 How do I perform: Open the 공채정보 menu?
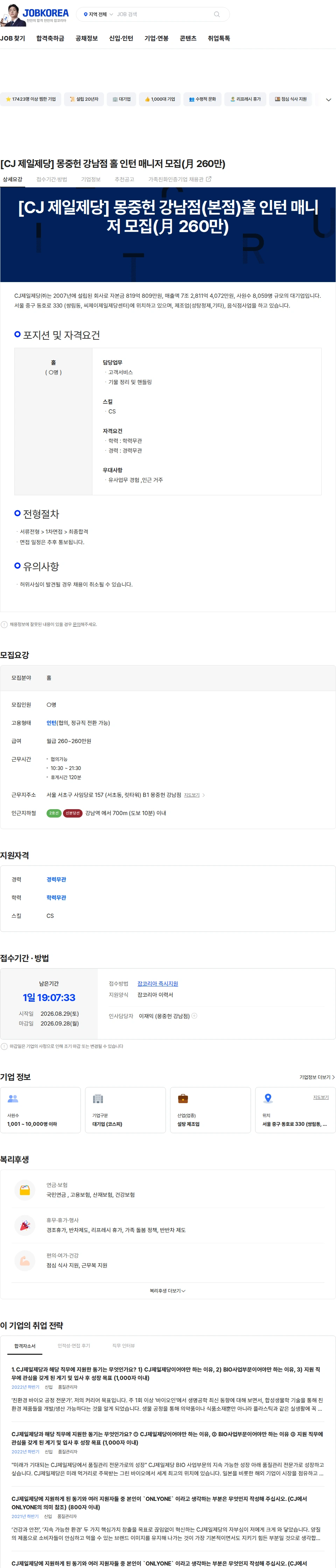click(86, 38)
